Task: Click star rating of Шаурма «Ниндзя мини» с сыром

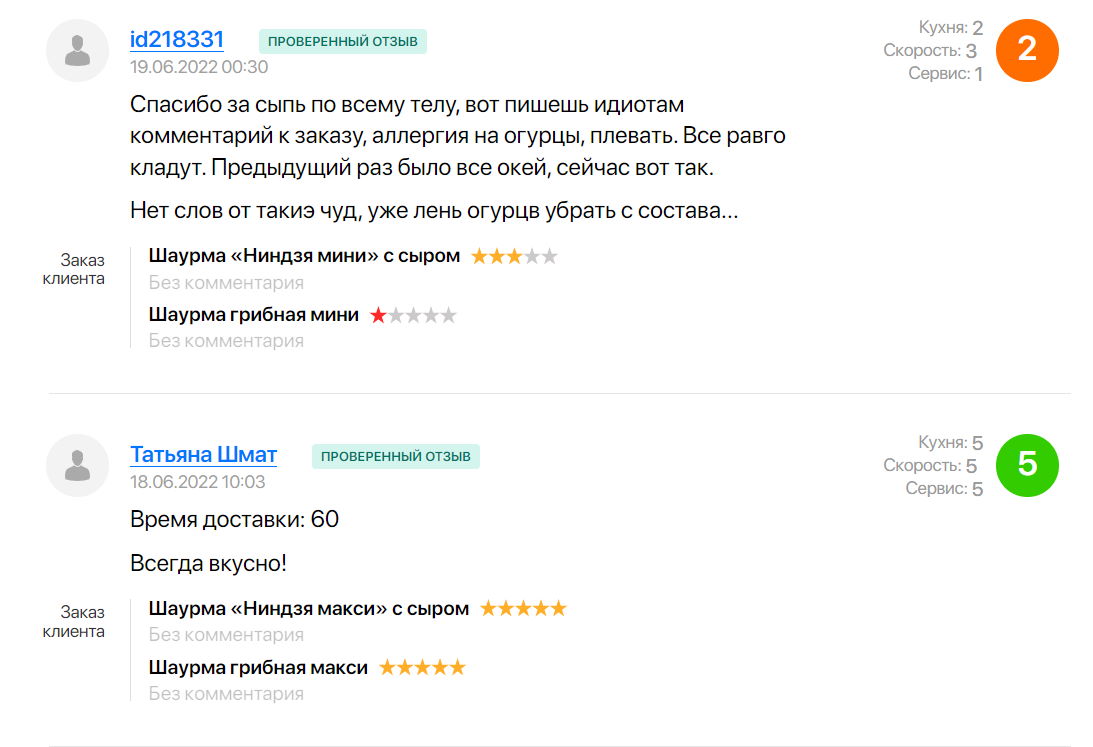Action: 514,256
